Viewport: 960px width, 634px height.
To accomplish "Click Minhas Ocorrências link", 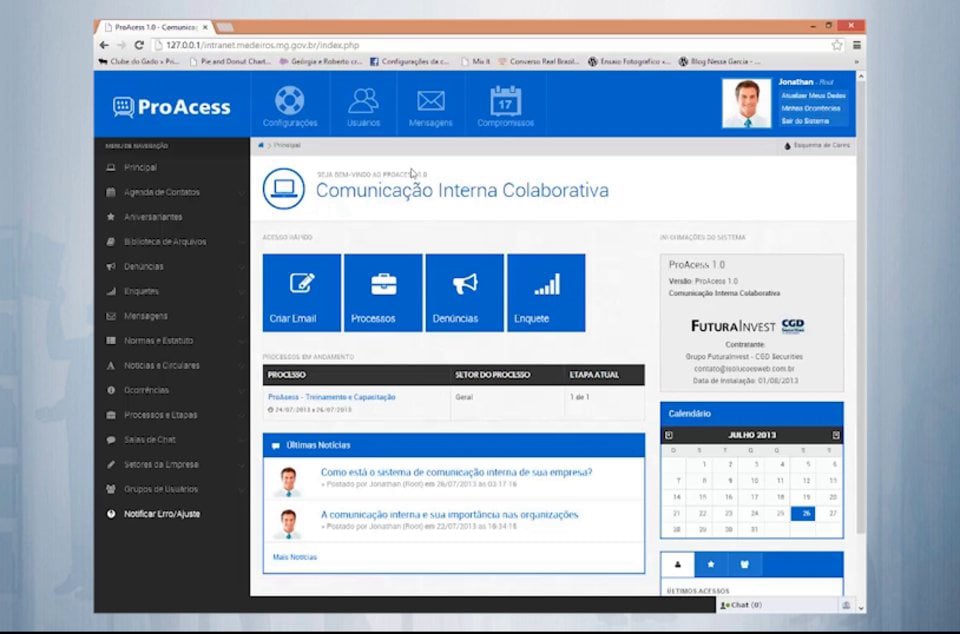I will (811, 108).
